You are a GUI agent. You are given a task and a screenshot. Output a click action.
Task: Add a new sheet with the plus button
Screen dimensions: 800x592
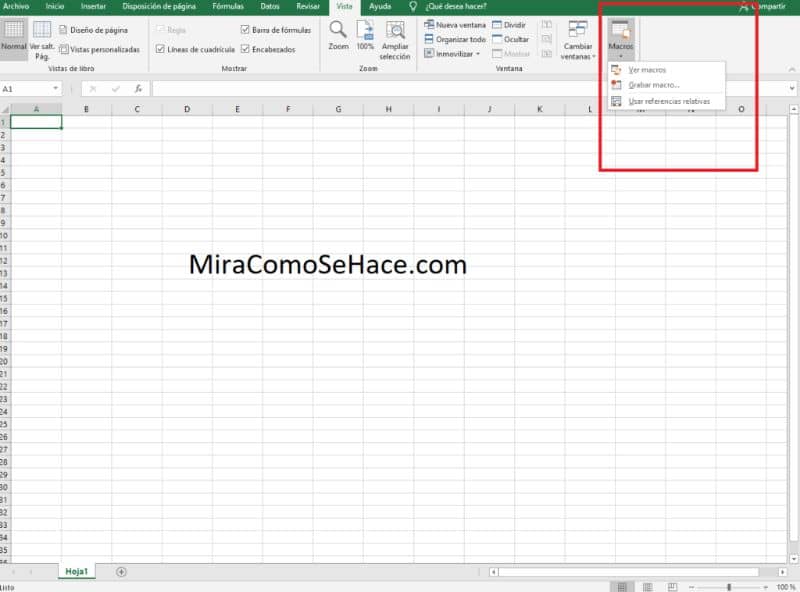tap(121, 572)
